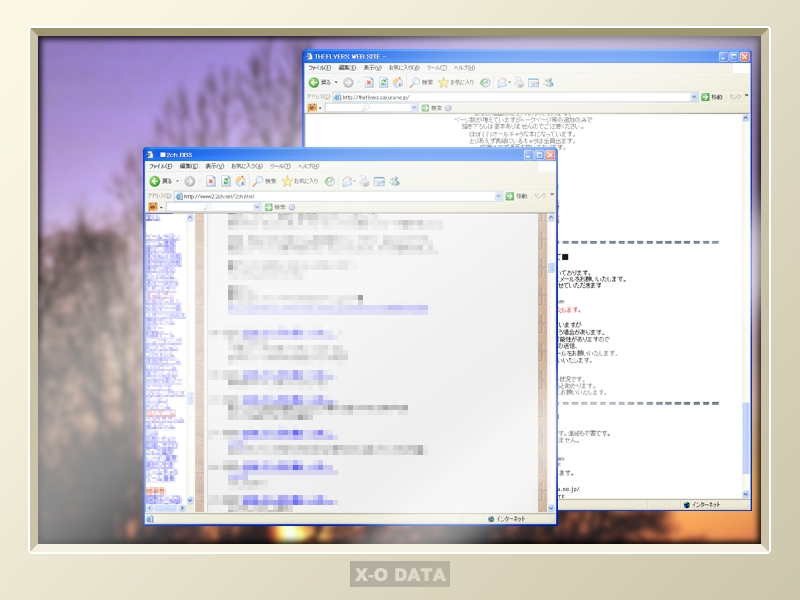
Task: Open ツール (Tools) menu in 2ch BBS window
Action: tap(279, 166)
